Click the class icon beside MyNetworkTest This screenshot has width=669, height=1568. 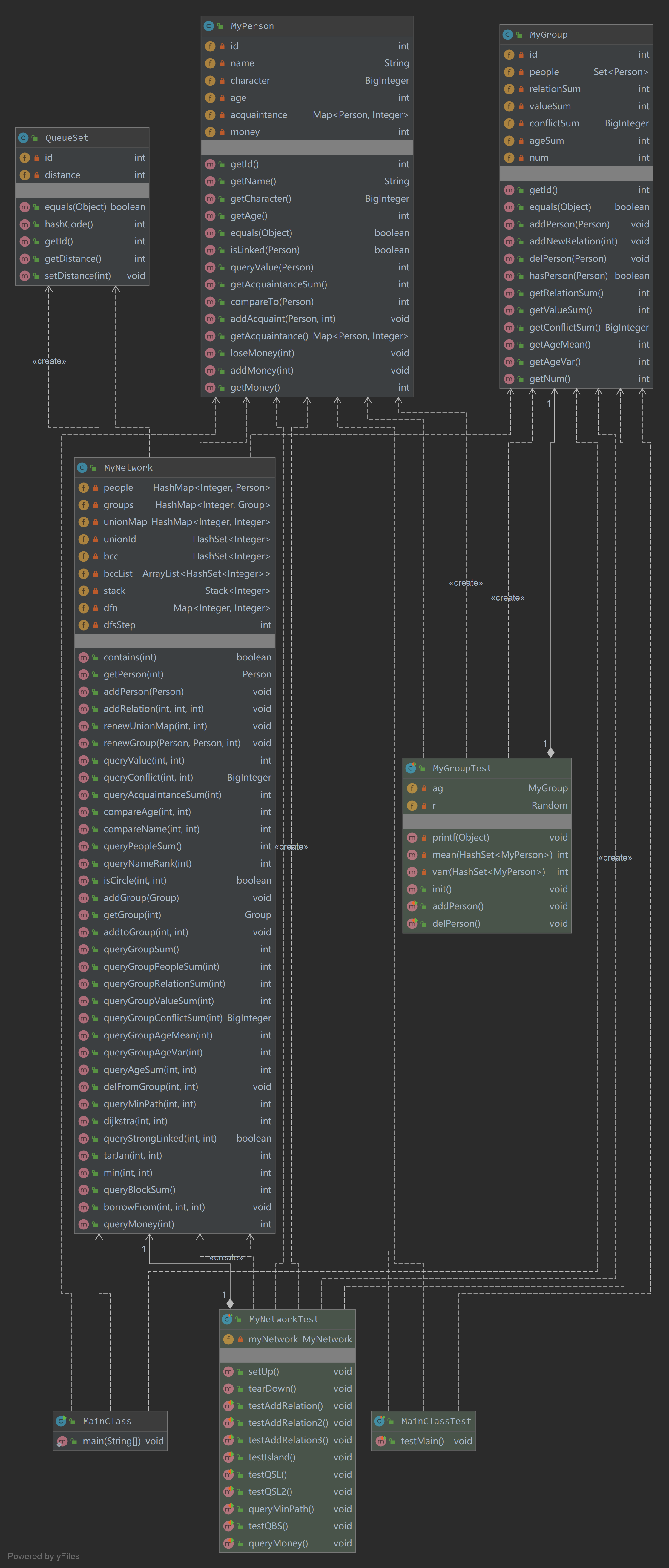point(228,1319)
